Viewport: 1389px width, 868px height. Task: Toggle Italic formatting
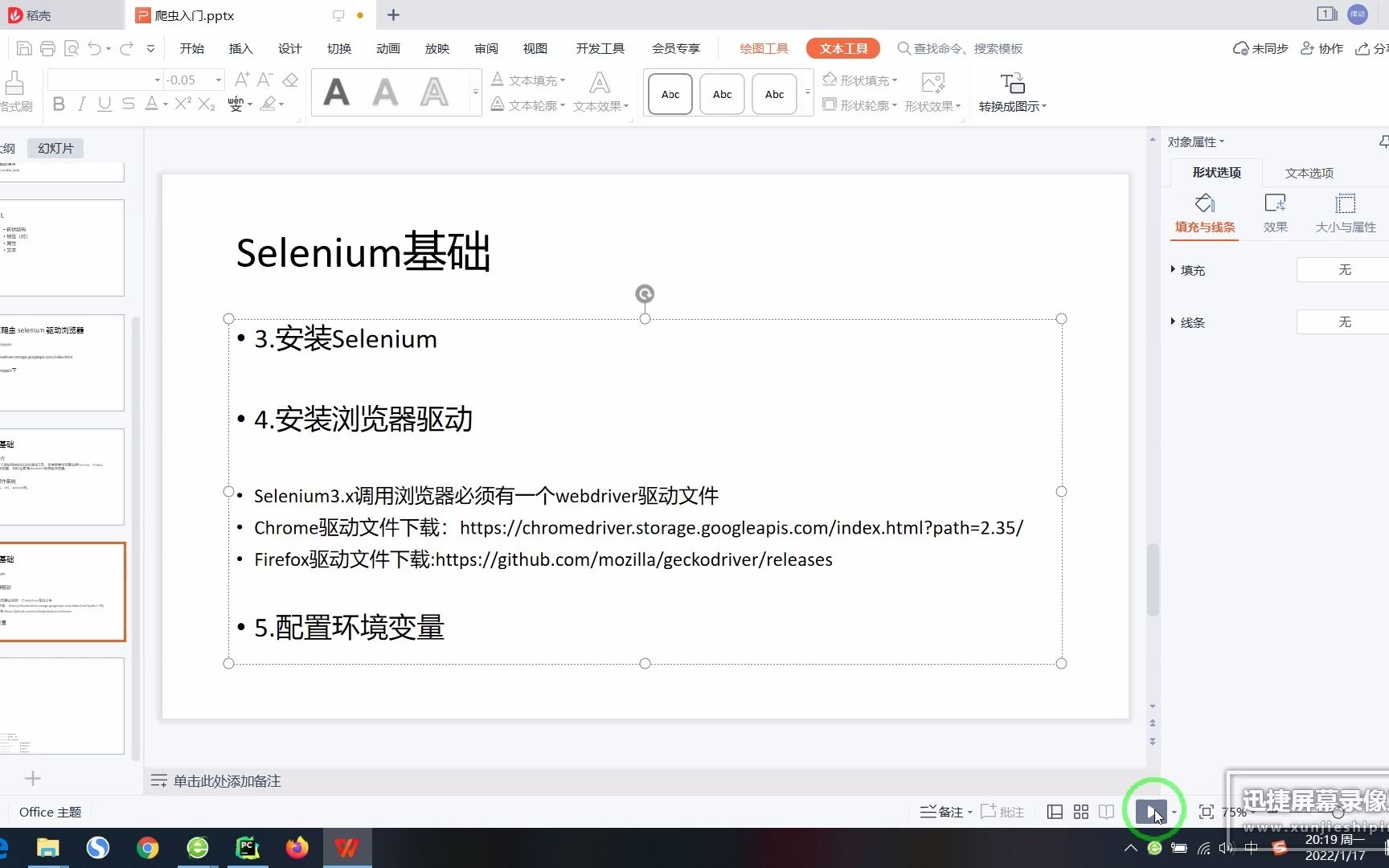[x=81, y=104]
